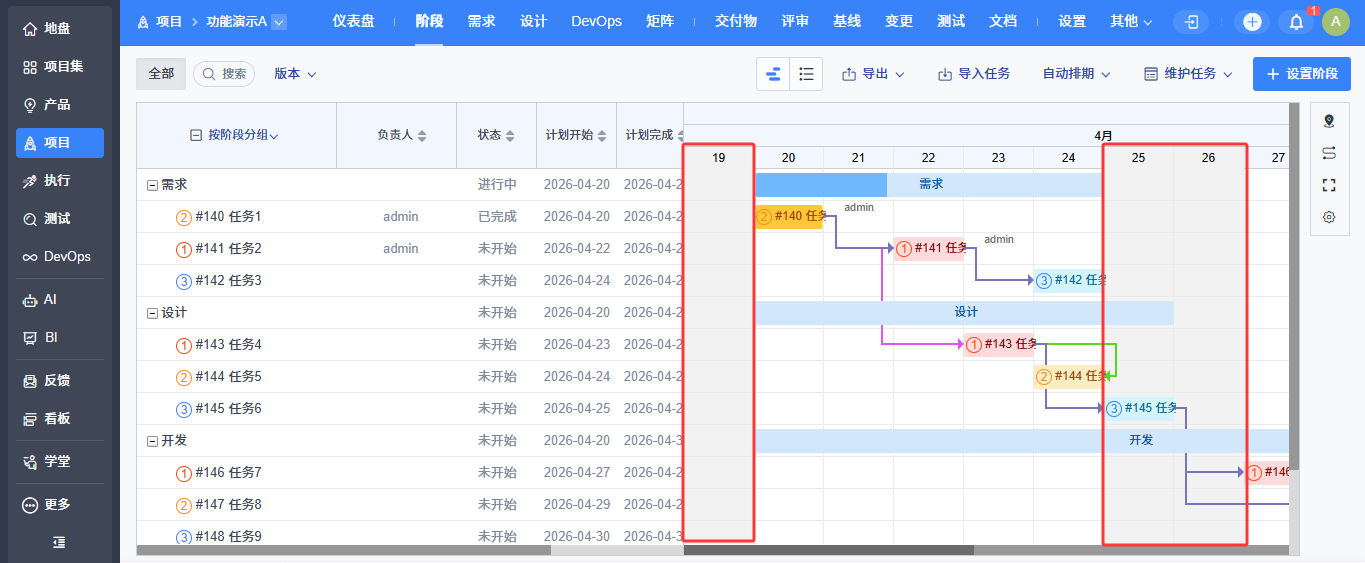
Task: Open the 导出 dropdown
Action: pyautogui.click(x=873, y=74)
